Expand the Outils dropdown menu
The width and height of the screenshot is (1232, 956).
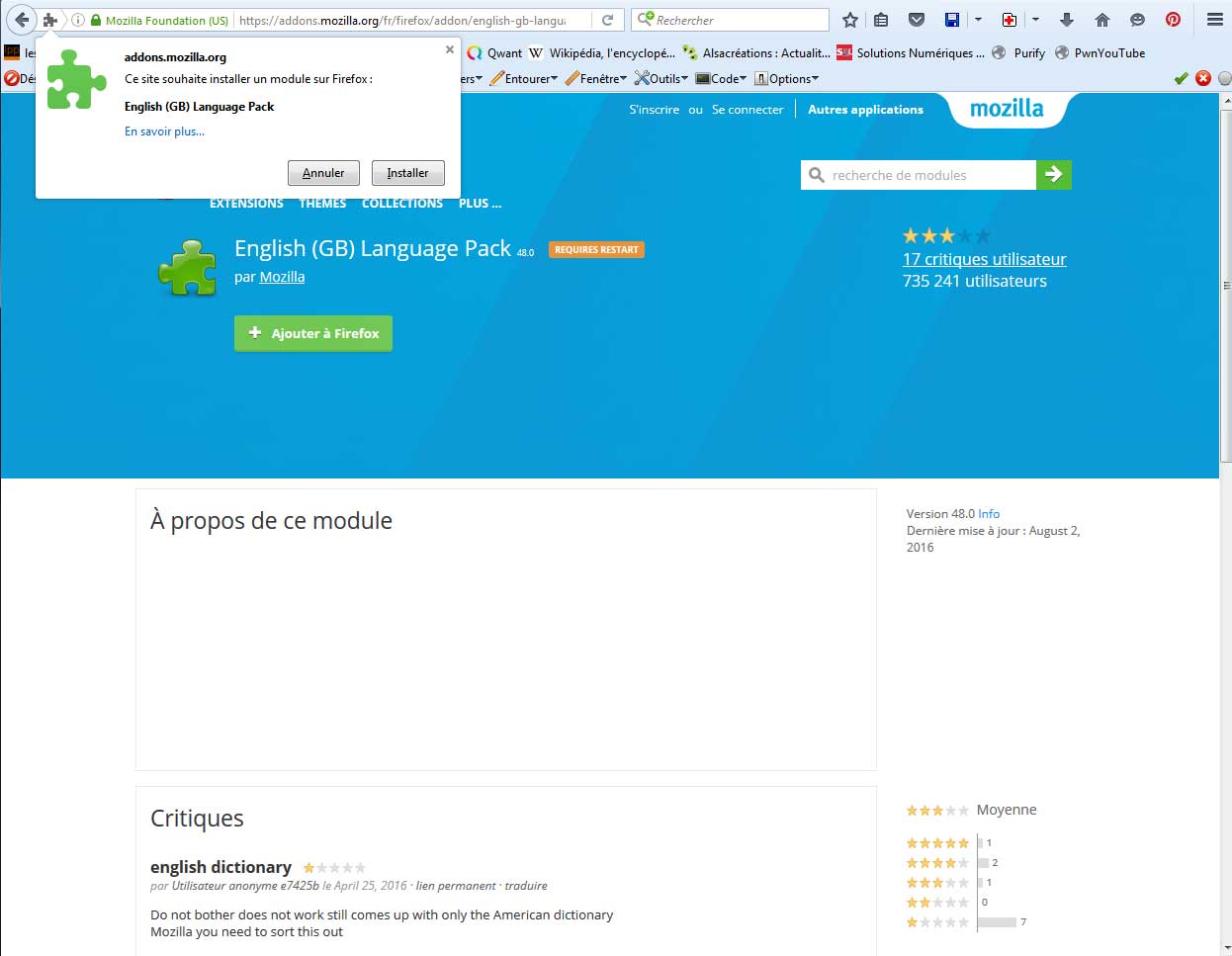tap(661, 79)
